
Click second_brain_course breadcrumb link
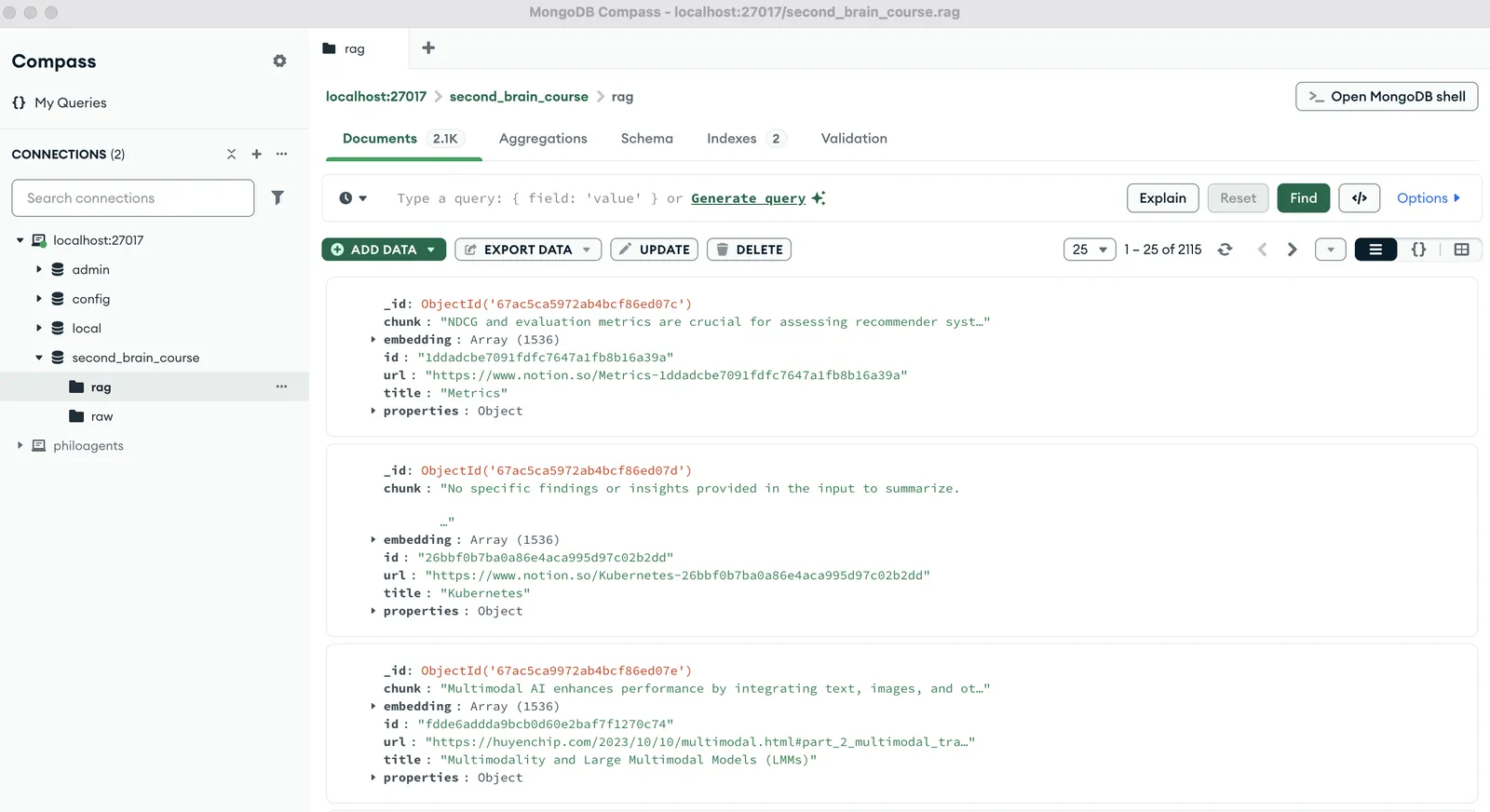519,96
